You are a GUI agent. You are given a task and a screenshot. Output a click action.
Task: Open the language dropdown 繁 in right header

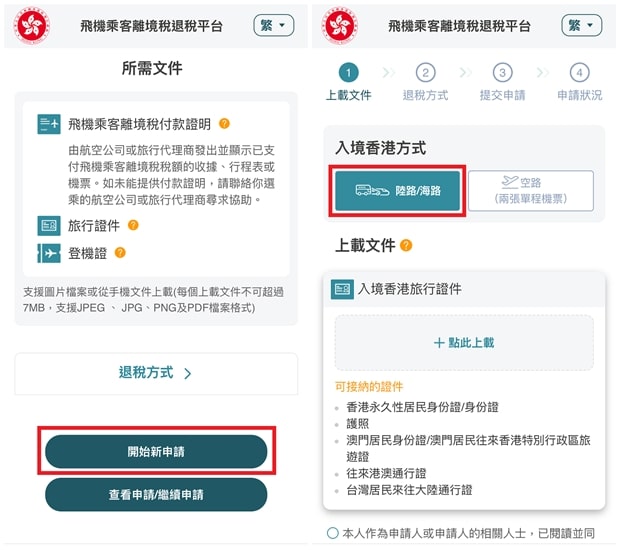(582, 25)
